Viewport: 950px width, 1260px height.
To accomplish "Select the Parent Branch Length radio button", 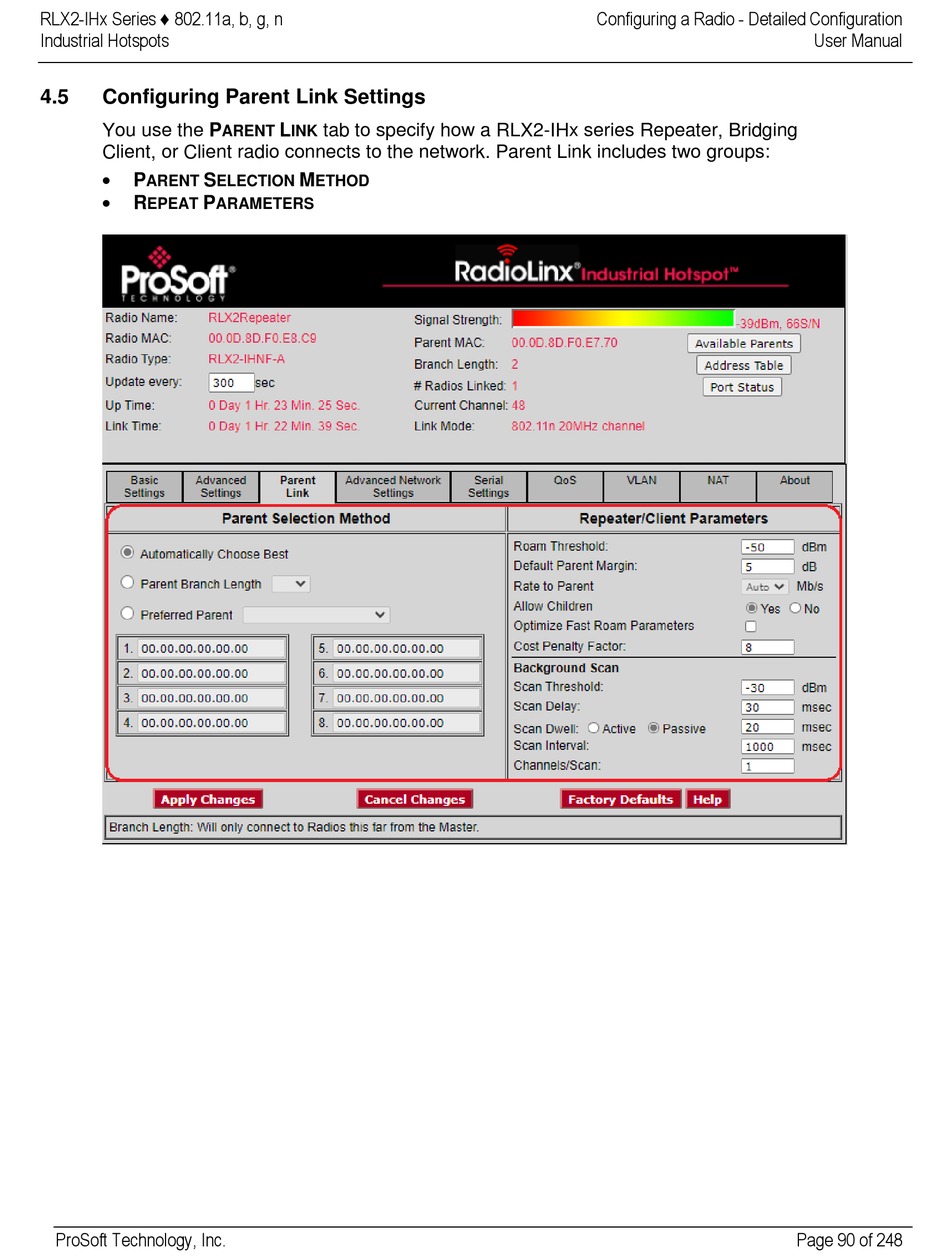I will [127, 582].
